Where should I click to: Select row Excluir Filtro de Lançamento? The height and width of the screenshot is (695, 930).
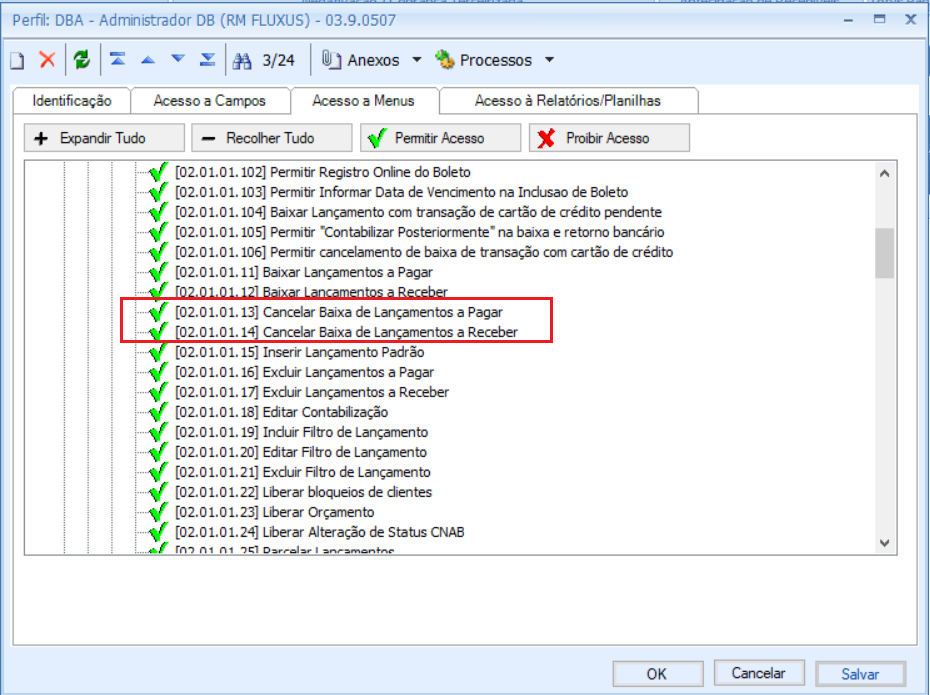(302, 473)
